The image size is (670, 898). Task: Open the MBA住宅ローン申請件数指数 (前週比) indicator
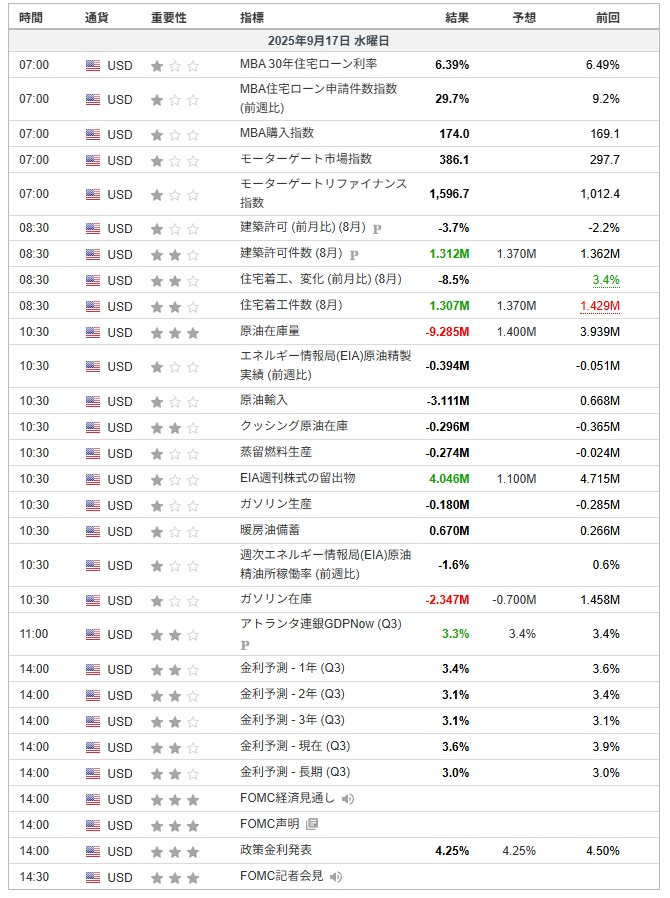(x=318, y=98)
